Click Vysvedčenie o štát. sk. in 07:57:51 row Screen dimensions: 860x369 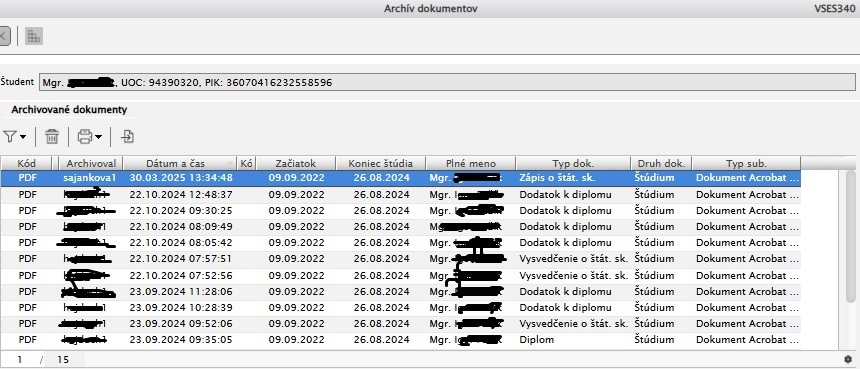[x=573, y=259]
